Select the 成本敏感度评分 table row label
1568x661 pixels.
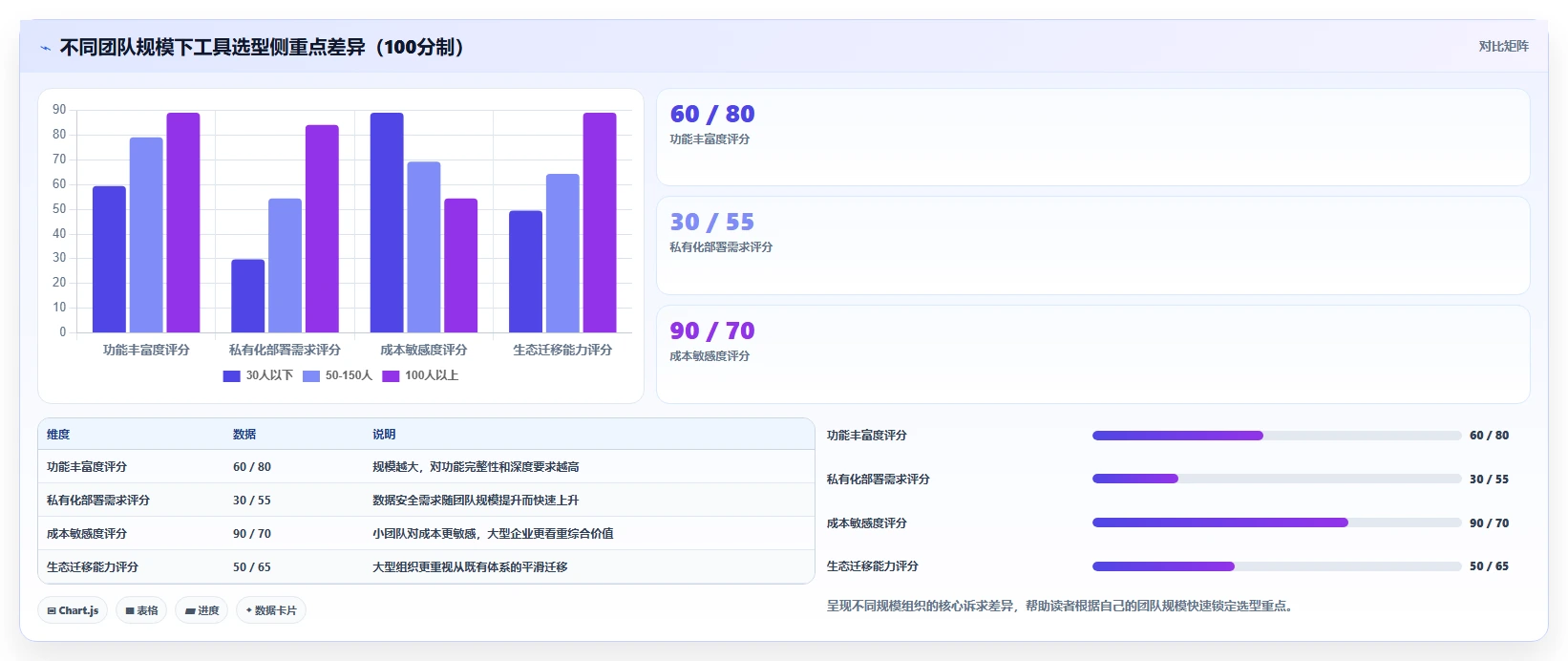87,534
